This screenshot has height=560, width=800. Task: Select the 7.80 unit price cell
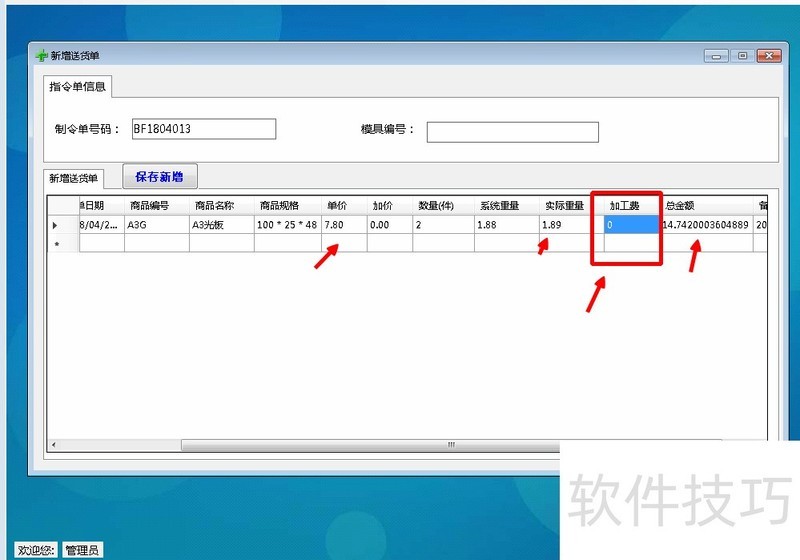(x=344, y=224)
